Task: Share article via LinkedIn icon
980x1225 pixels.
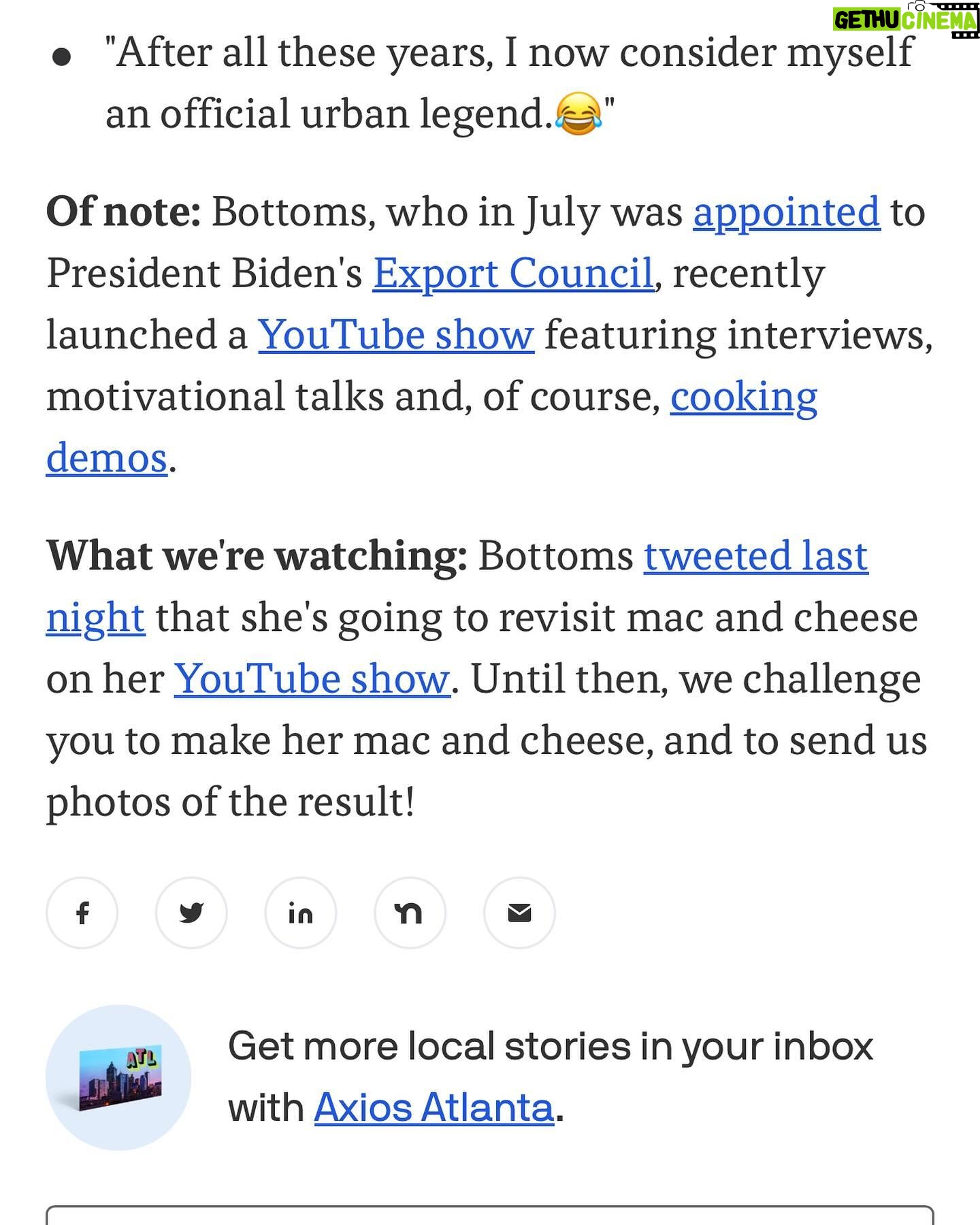Action: tap(300, 913)
